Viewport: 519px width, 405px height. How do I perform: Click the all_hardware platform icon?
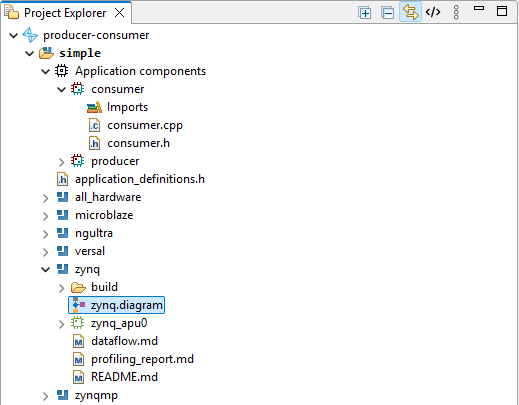pos(63,197)
